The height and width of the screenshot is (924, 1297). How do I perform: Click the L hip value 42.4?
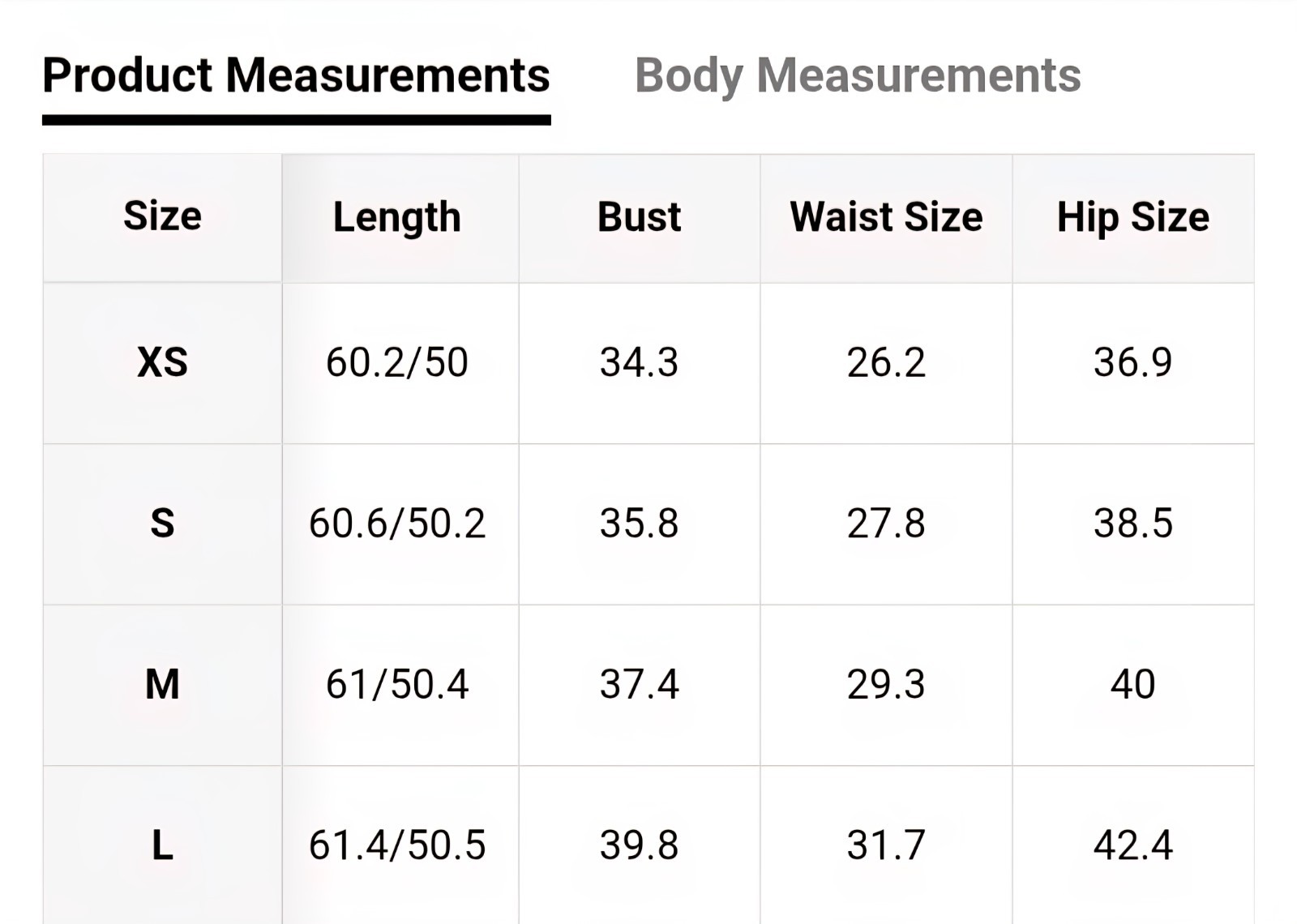click(x=1133, y=845)
